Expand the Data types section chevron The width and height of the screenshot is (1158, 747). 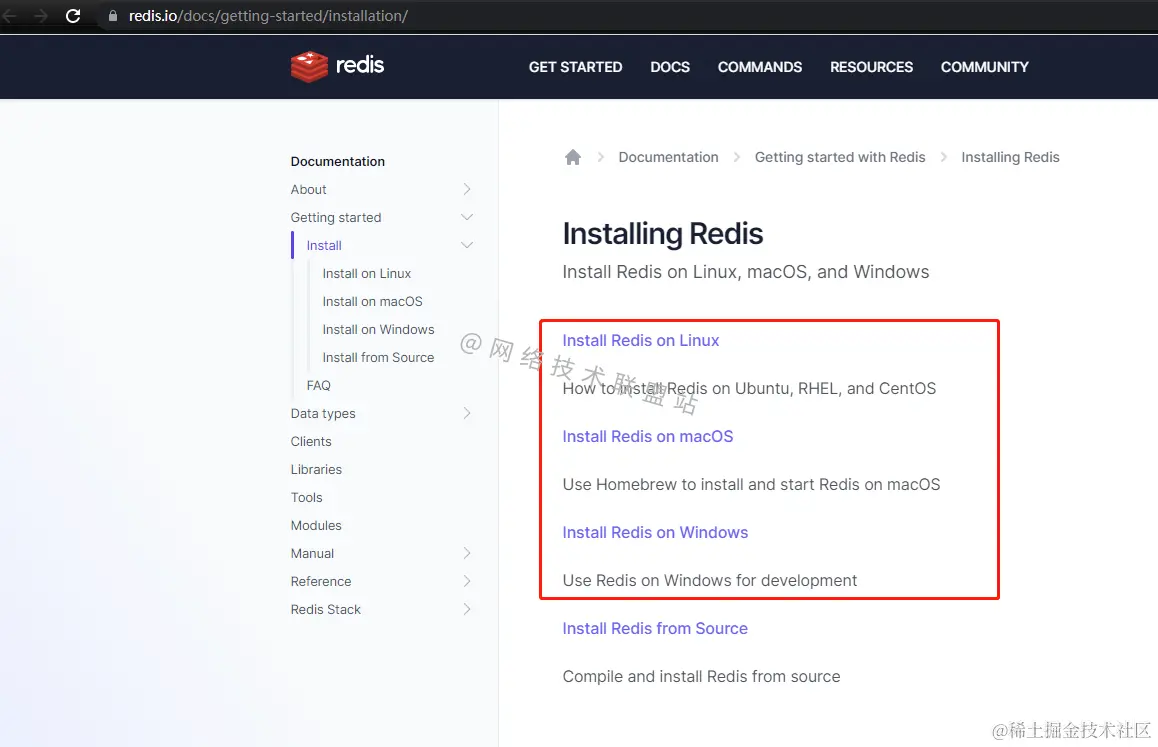click(x=467, y=413)
